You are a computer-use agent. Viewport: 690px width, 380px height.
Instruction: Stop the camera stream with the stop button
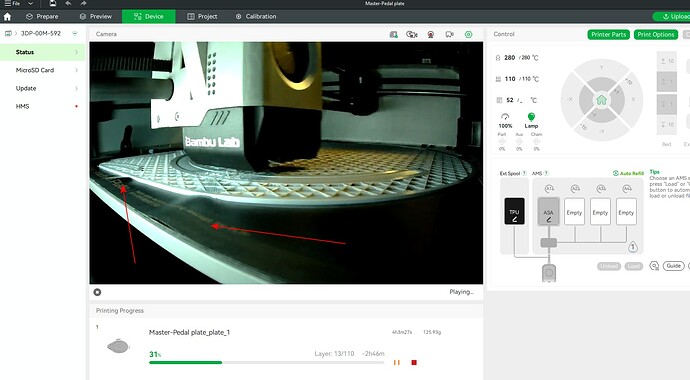pos(97,292)
